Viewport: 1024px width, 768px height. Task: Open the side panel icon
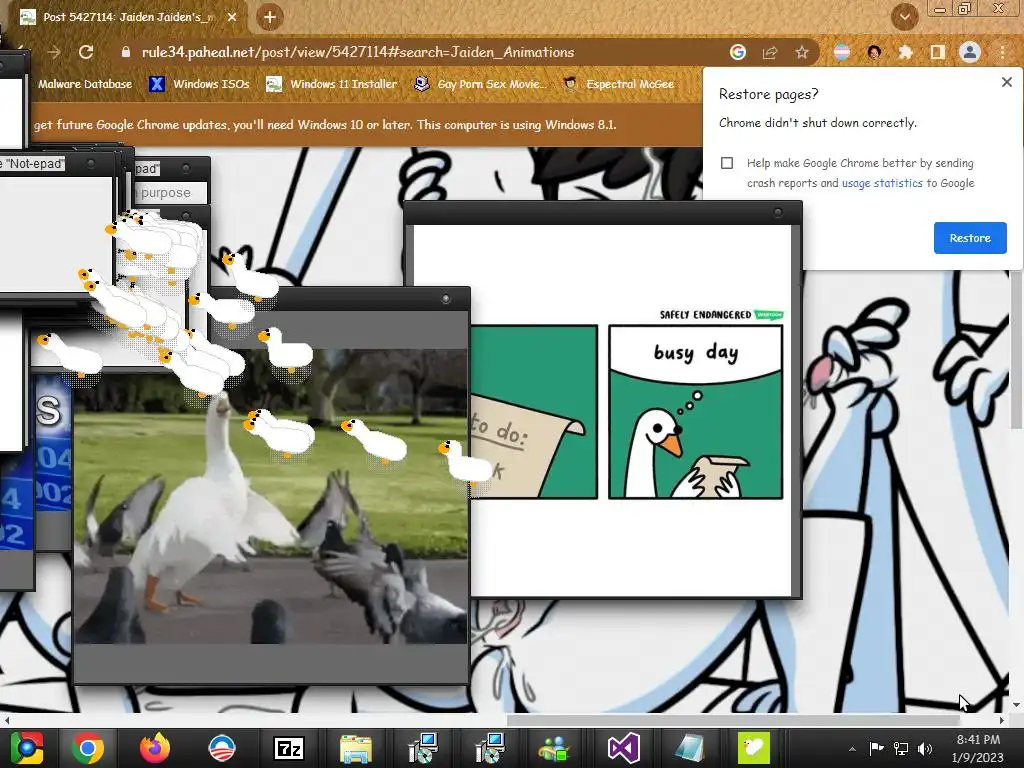938,52
